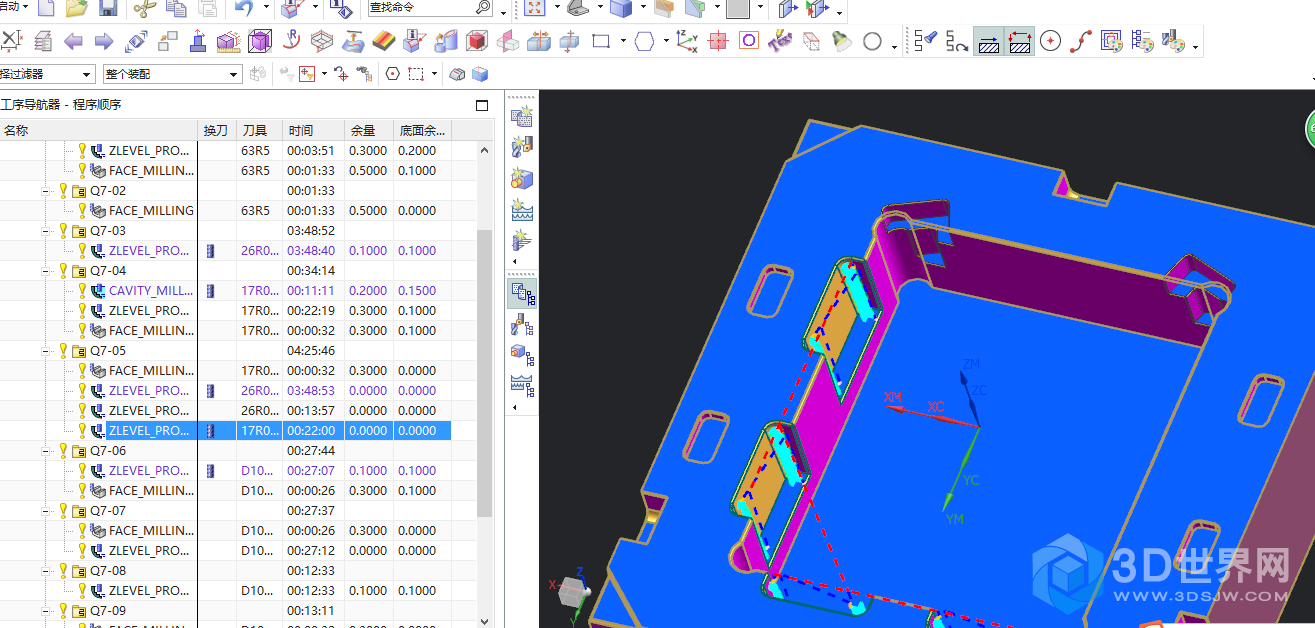Image resolution: width=1315 pixels, height=628 pixels.
Task: Toggle the toolpath display button with red arrows
Action: 1019,41
